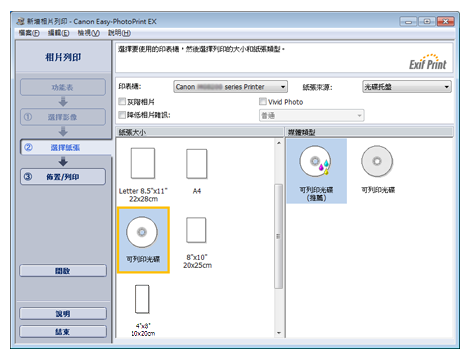Screen dimensions: 475x360
Task: Open the noise reduction level dropdown
Action: click(x=311, y=115)
